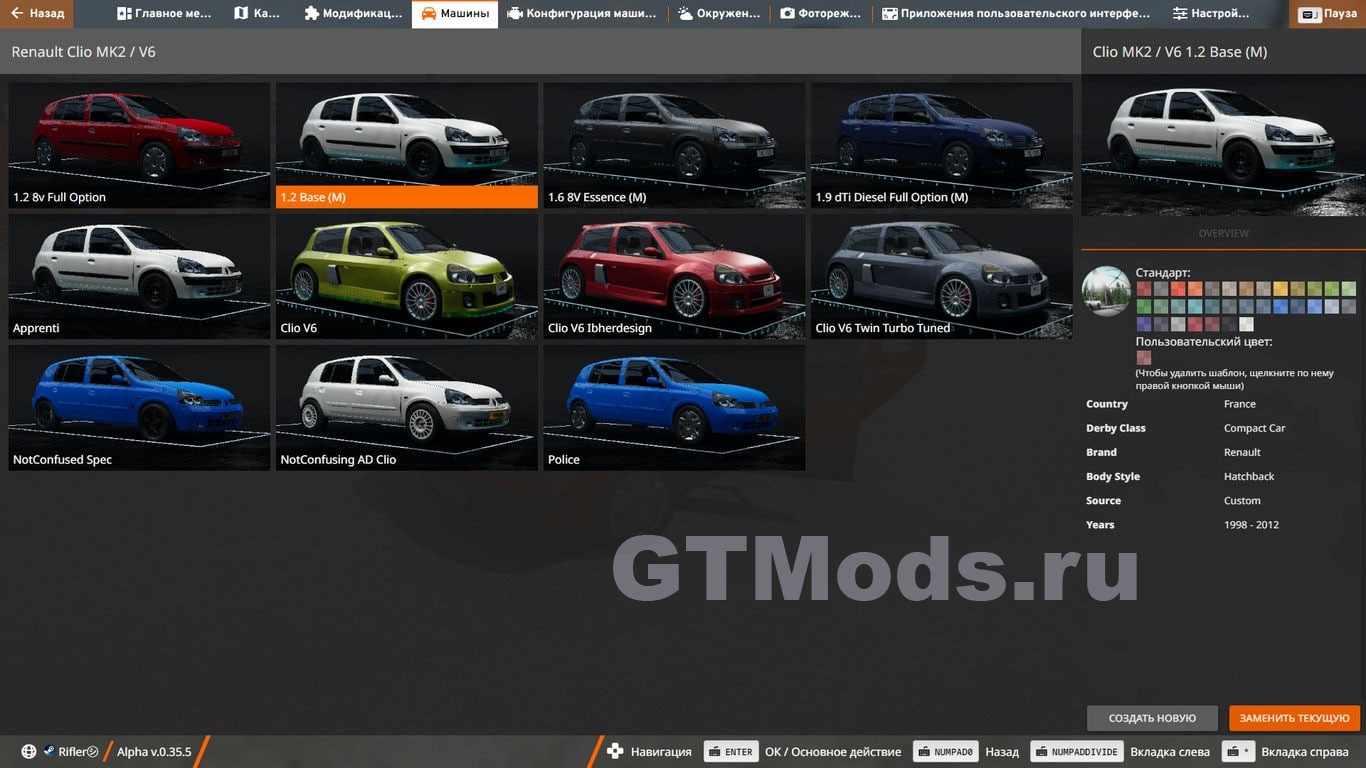Open the Настройки tab with sliders icon
Image resolution: width=1366 pixels, height=768 pixels.
coord(1211,14)
